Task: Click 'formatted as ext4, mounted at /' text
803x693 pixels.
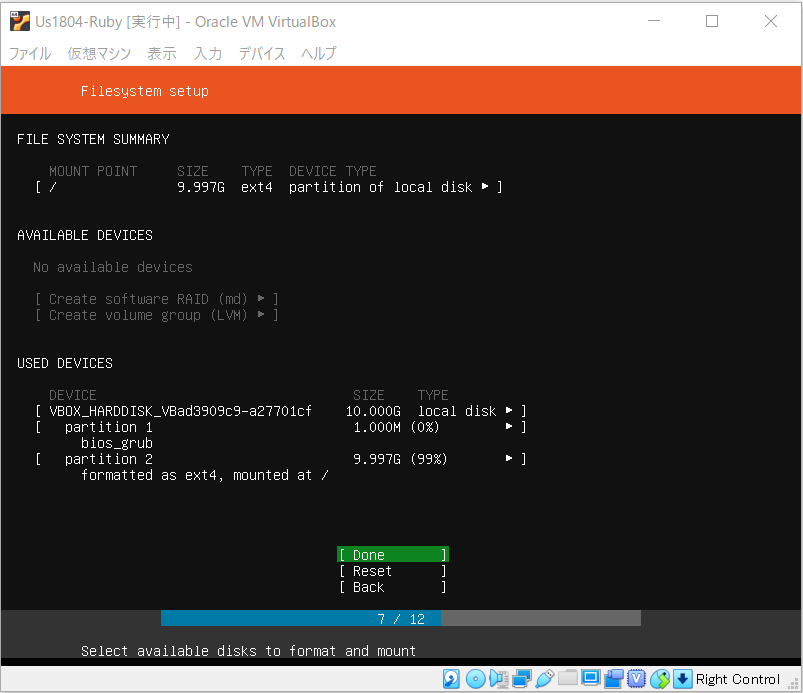Action: point(204,475)
